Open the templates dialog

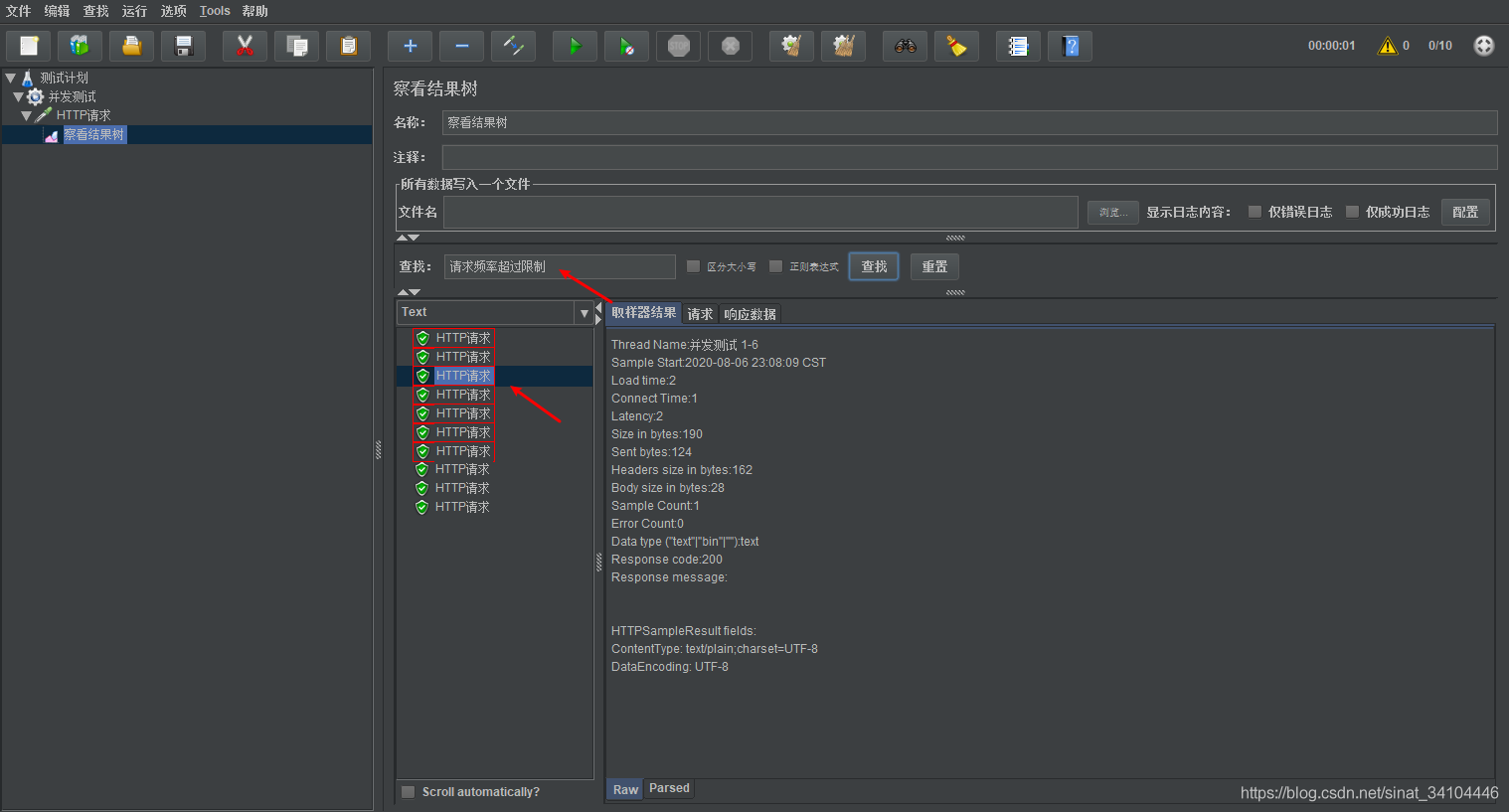coord(80,45)
